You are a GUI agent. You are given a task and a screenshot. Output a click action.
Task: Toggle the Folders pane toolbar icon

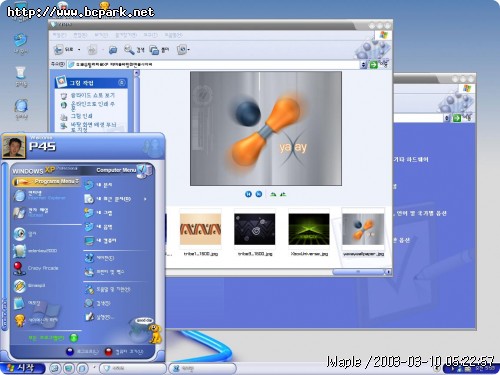(154, 50)
